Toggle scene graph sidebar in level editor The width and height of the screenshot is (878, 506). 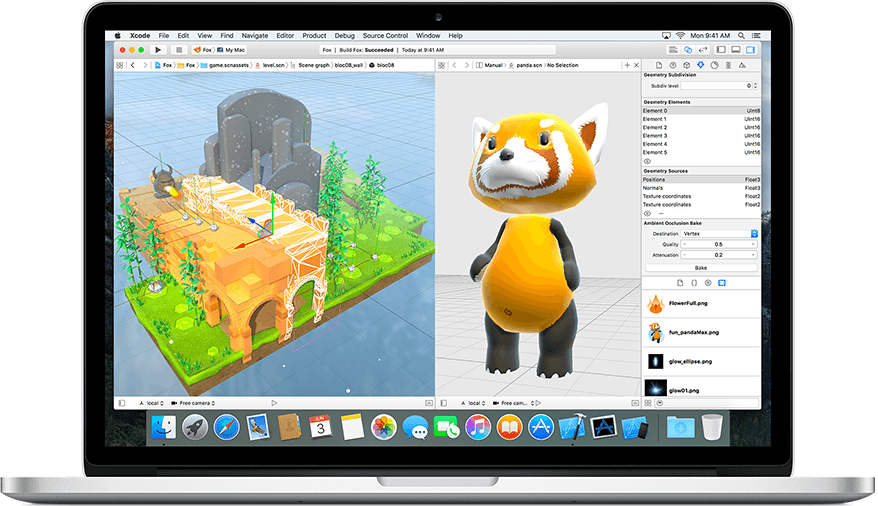click(122, 403)
